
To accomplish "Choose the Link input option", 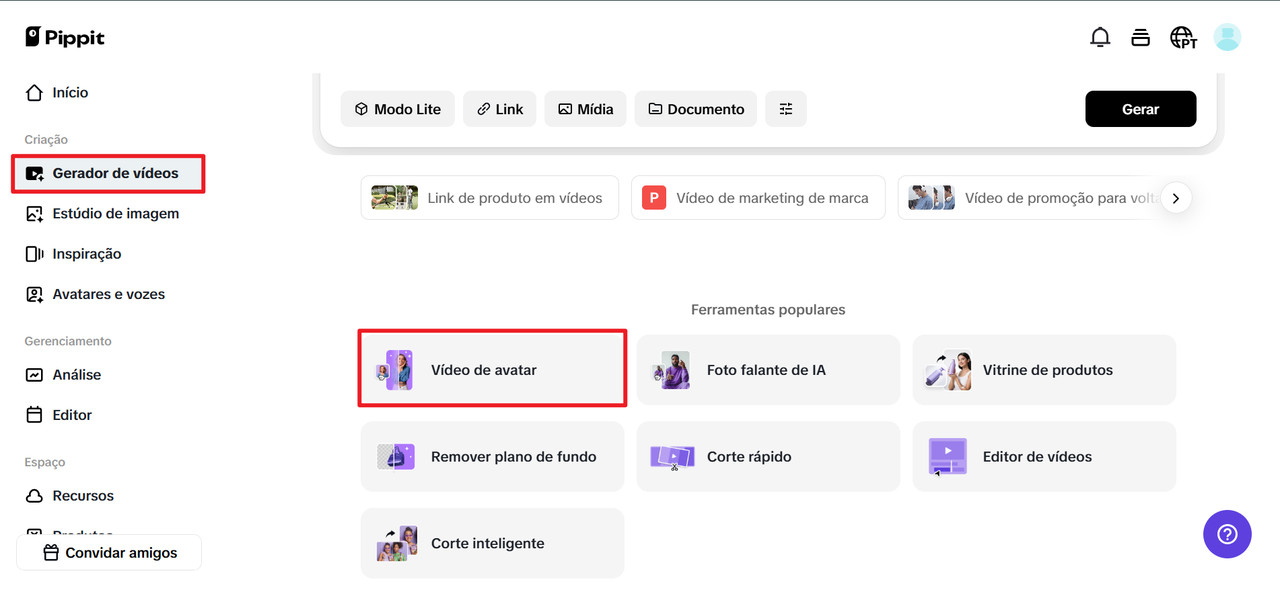I will tap(500, 109).
